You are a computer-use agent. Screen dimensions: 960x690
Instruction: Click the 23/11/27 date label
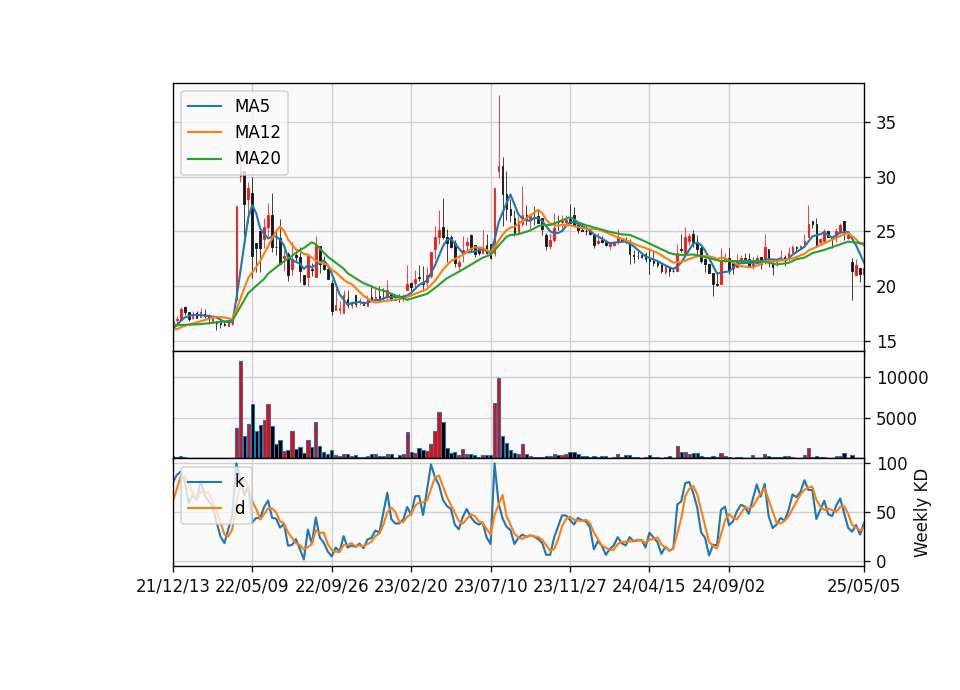(570, 586)
